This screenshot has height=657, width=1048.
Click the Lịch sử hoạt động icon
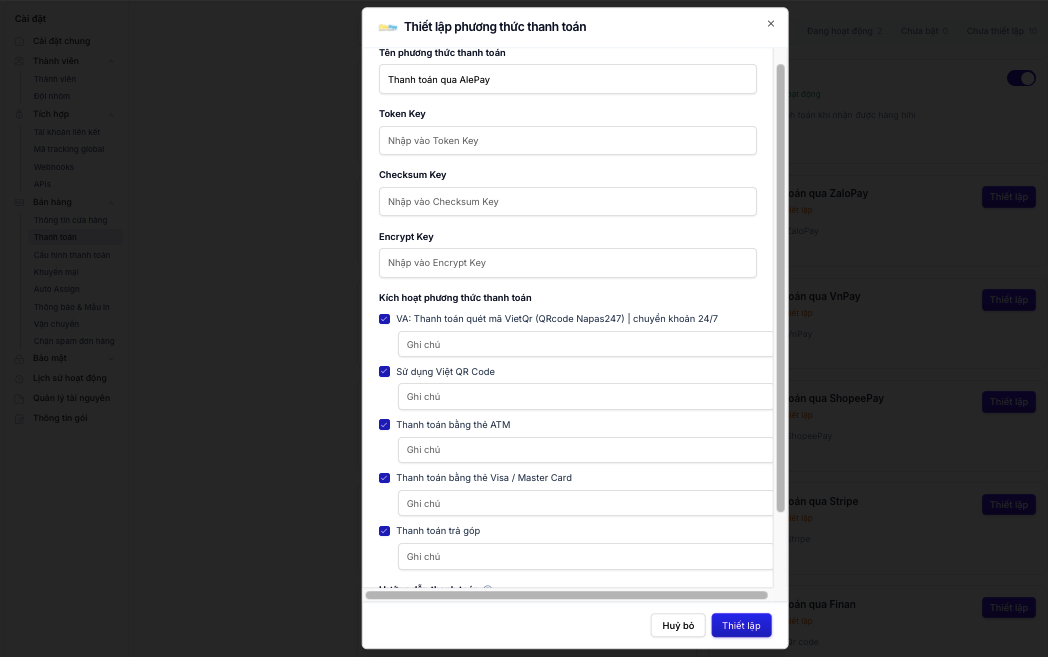pyautogui.click(x=19, y=379)
